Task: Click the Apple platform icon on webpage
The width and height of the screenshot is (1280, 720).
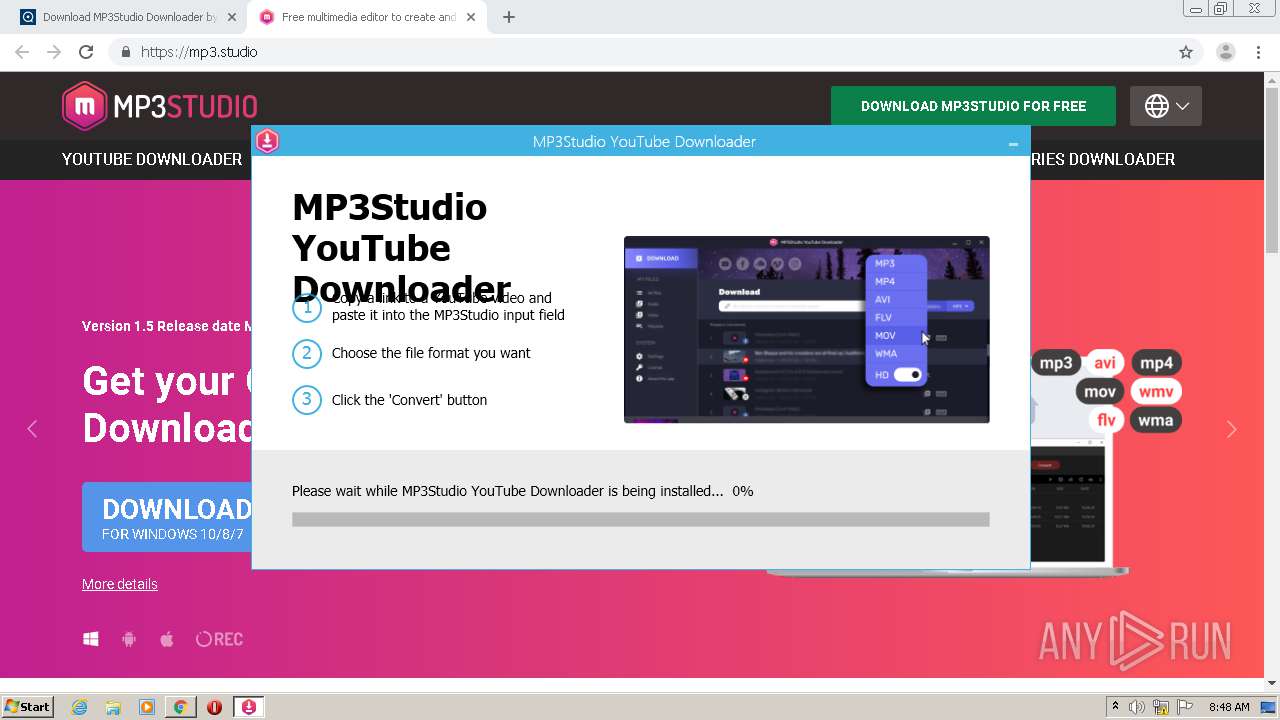Action: click(167, 639)
